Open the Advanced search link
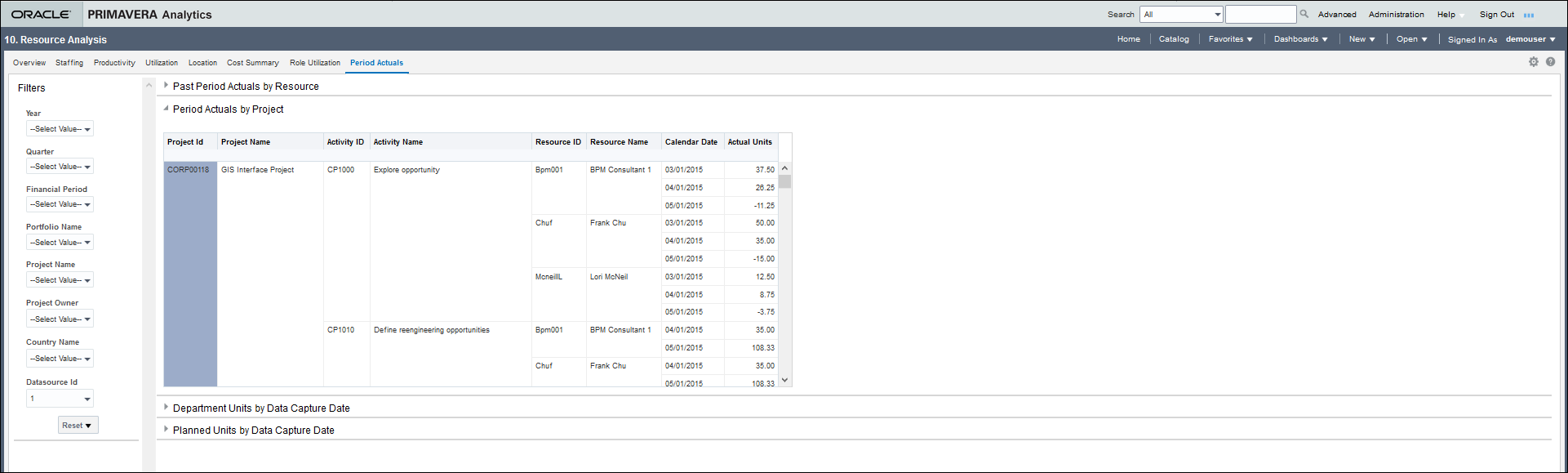The width and height of the screenshot is (1568, 473). (x=1337, y=15)
